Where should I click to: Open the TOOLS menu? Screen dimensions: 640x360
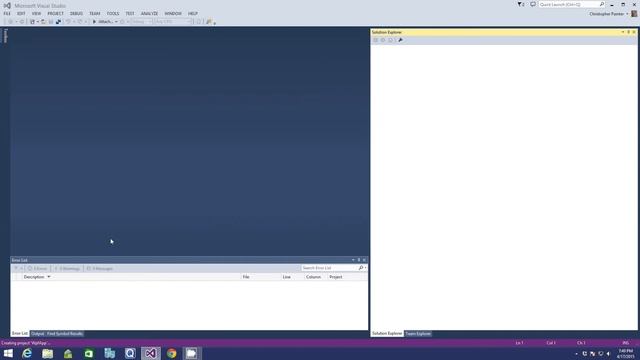pos(113,13)
